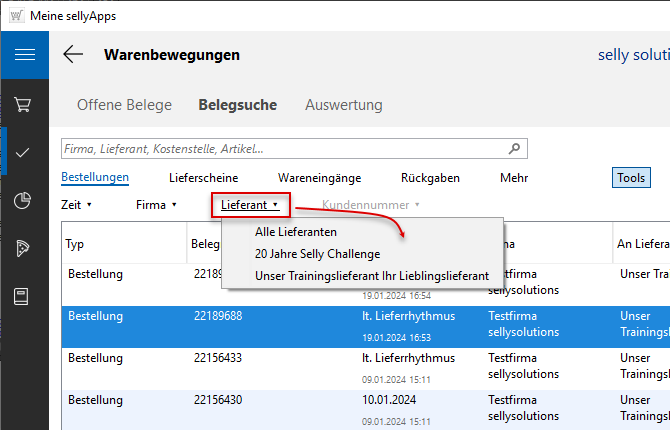670x430 pixels.
Task: Show Lieferscheine document type
Action: point(203,178)
